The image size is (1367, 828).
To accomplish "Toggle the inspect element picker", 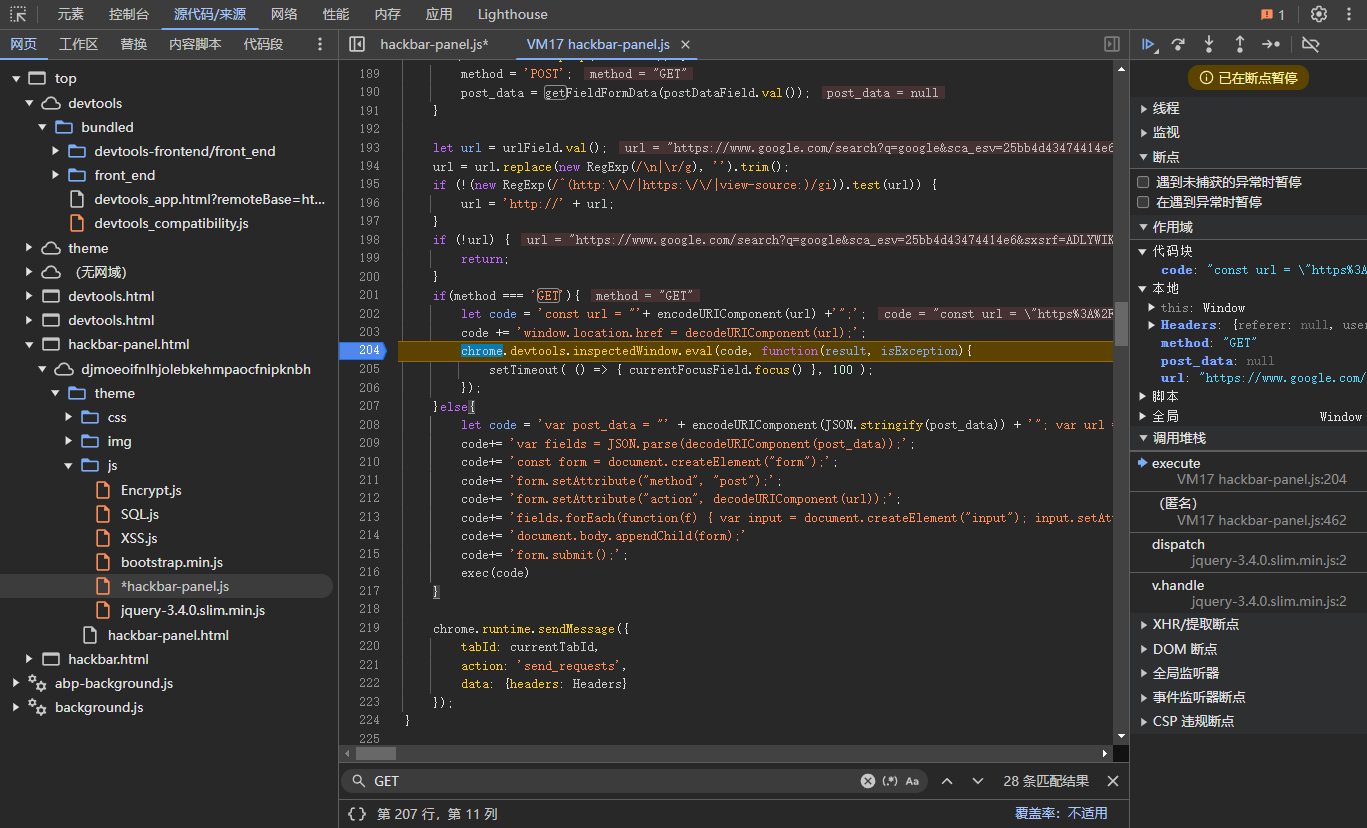I will [18, 14].
